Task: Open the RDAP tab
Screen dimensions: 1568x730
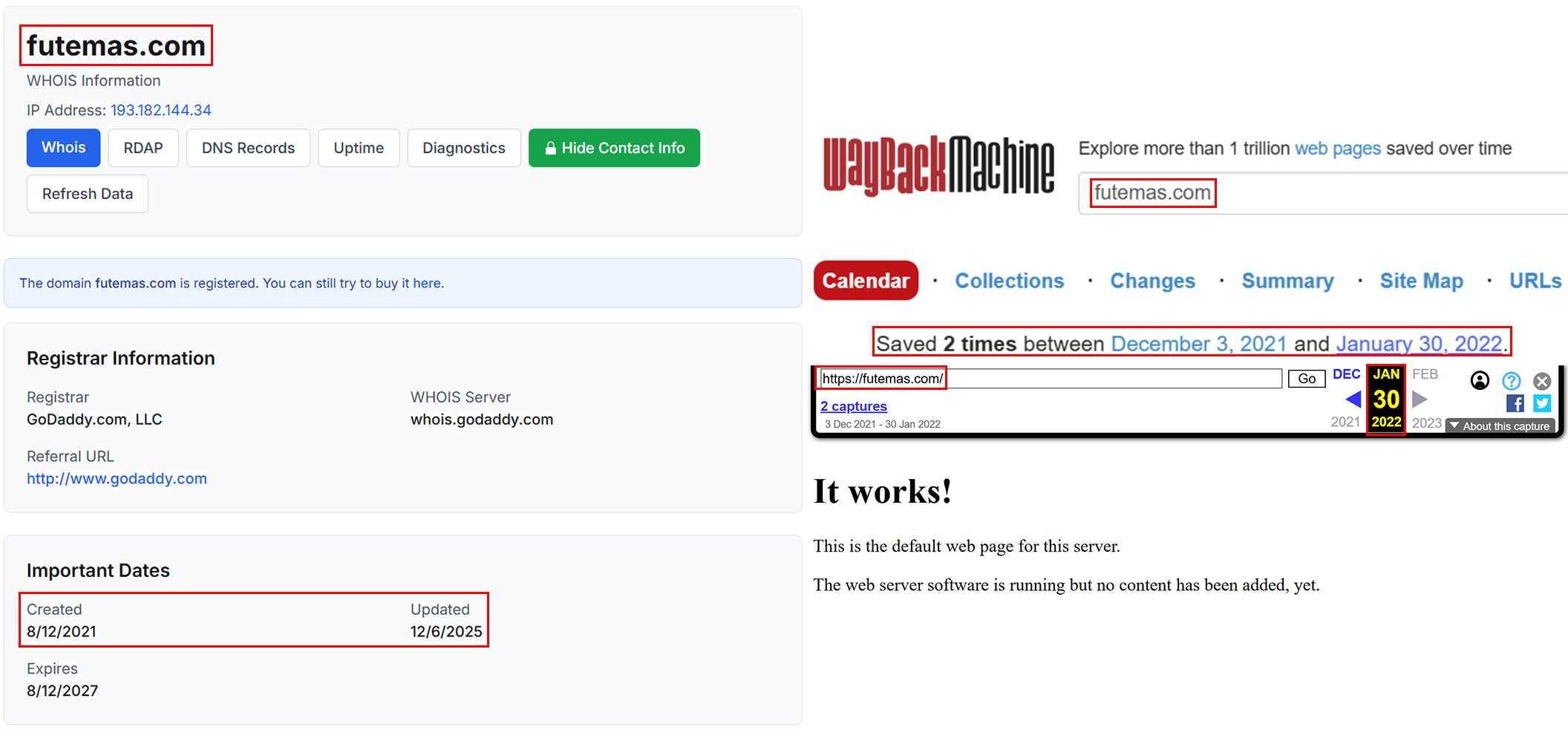Action: coord(143,148)
